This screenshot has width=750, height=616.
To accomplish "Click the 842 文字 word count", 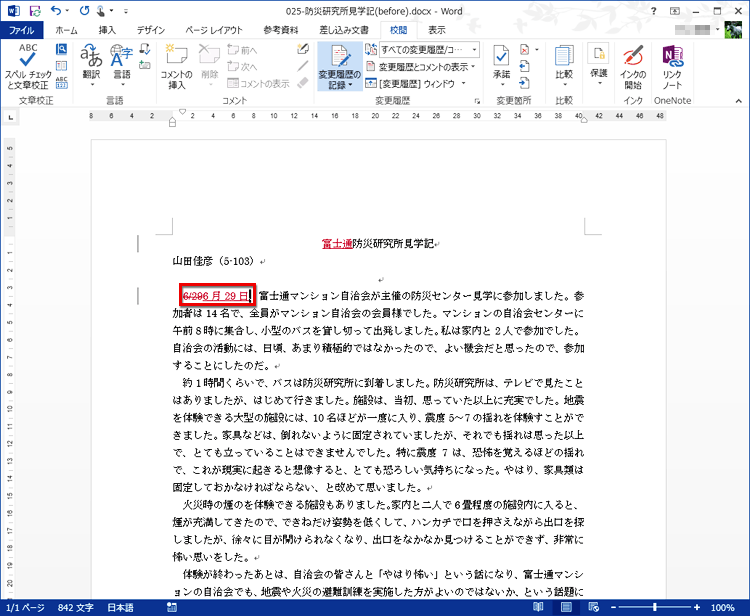I will [76, 607].
